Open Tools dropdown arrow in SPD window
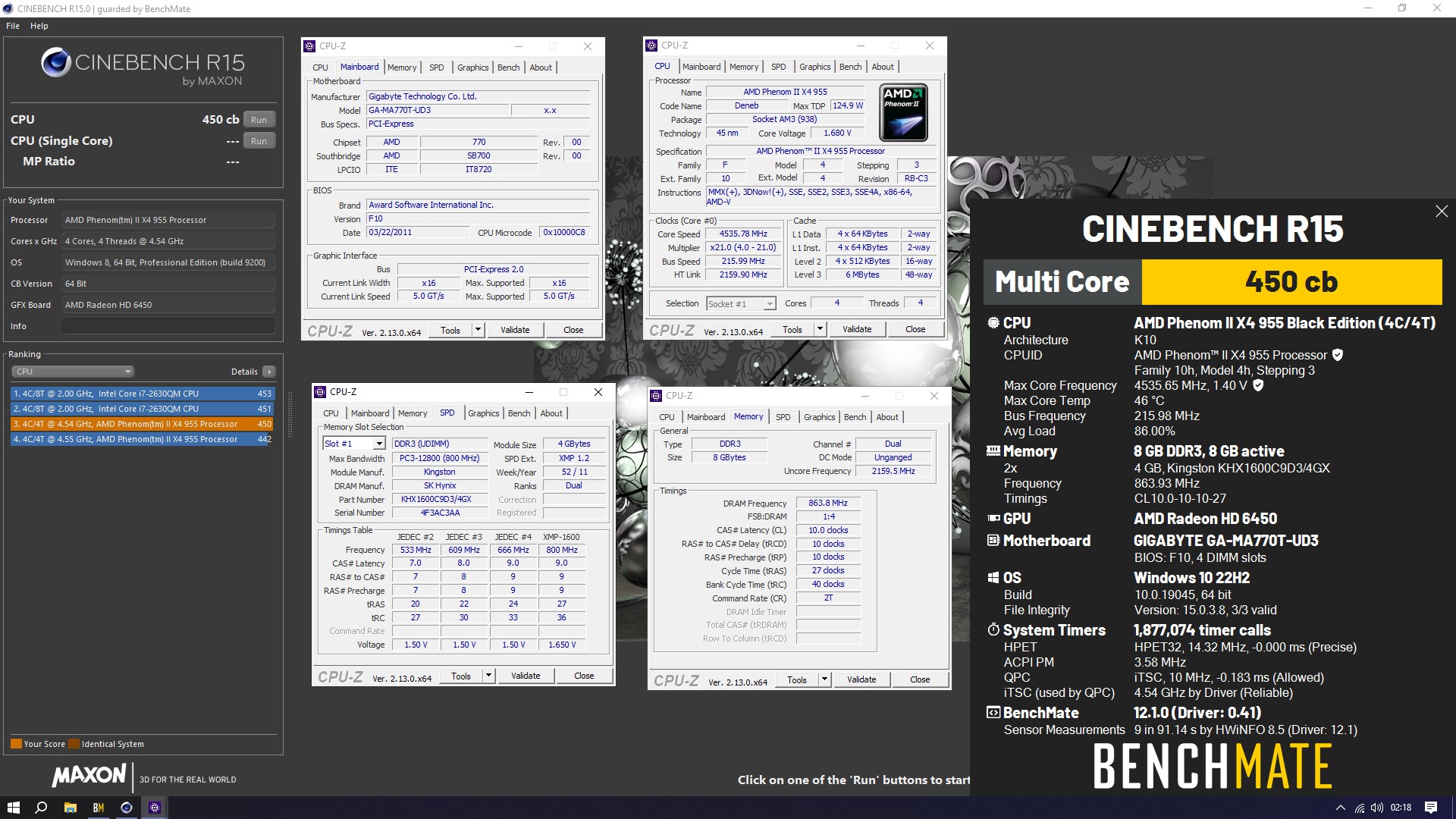The height and width of the screenshot is (819, 1456). [x=488, y=676]
